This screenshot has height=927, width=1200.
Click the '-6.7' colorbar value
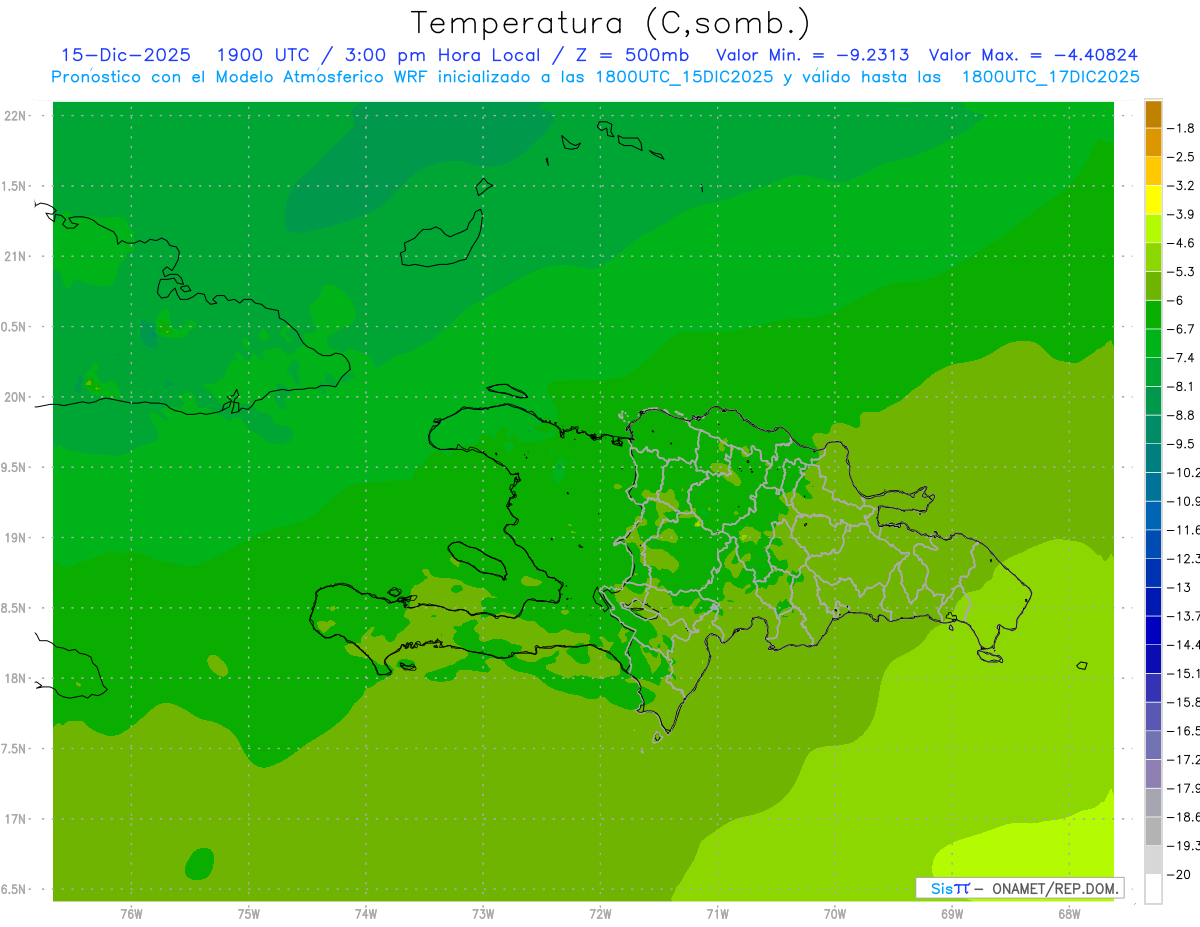click(1182, 329)
